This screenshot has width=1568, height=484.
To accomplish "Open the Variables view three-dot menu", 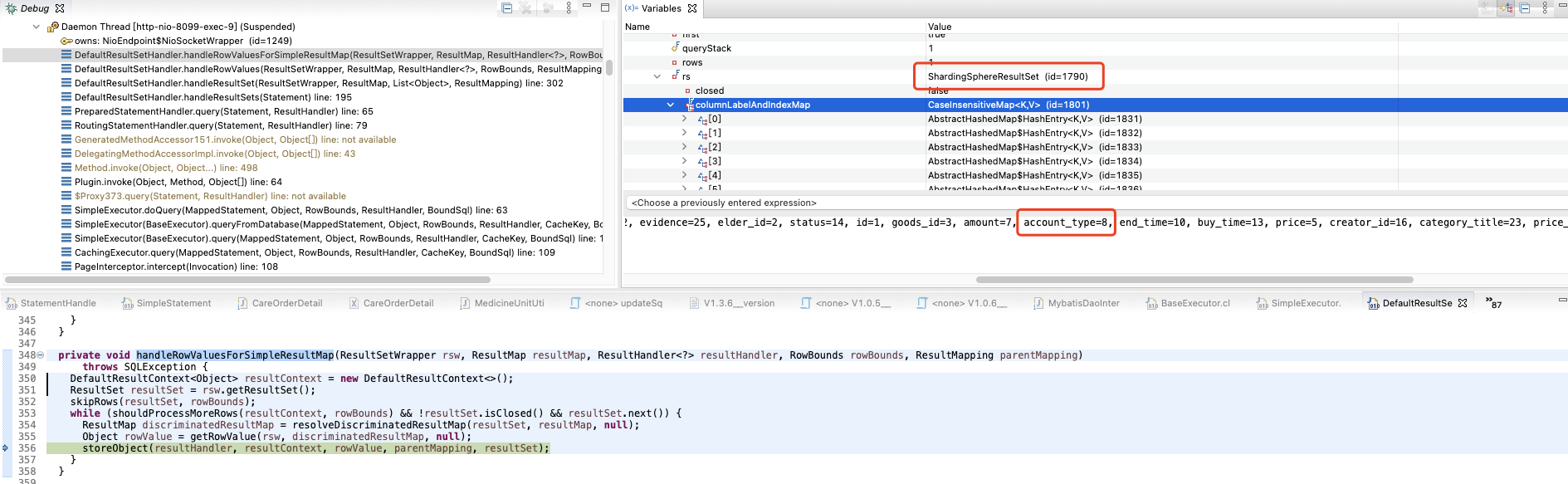I will pos(1545,8).
